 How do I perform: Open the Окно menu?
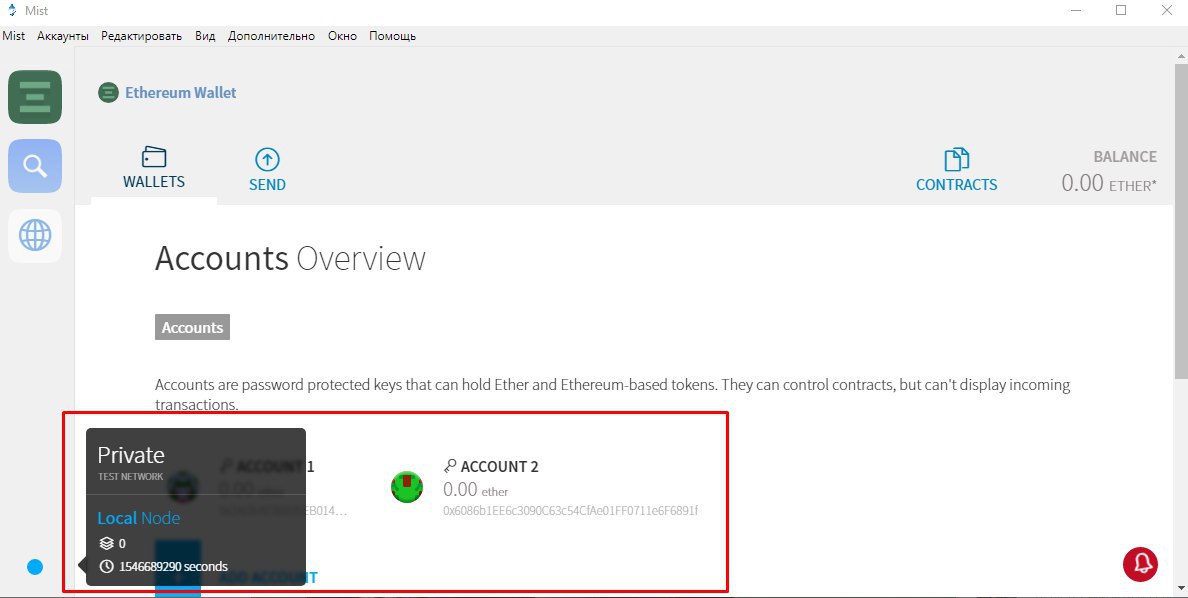point(342,36)
